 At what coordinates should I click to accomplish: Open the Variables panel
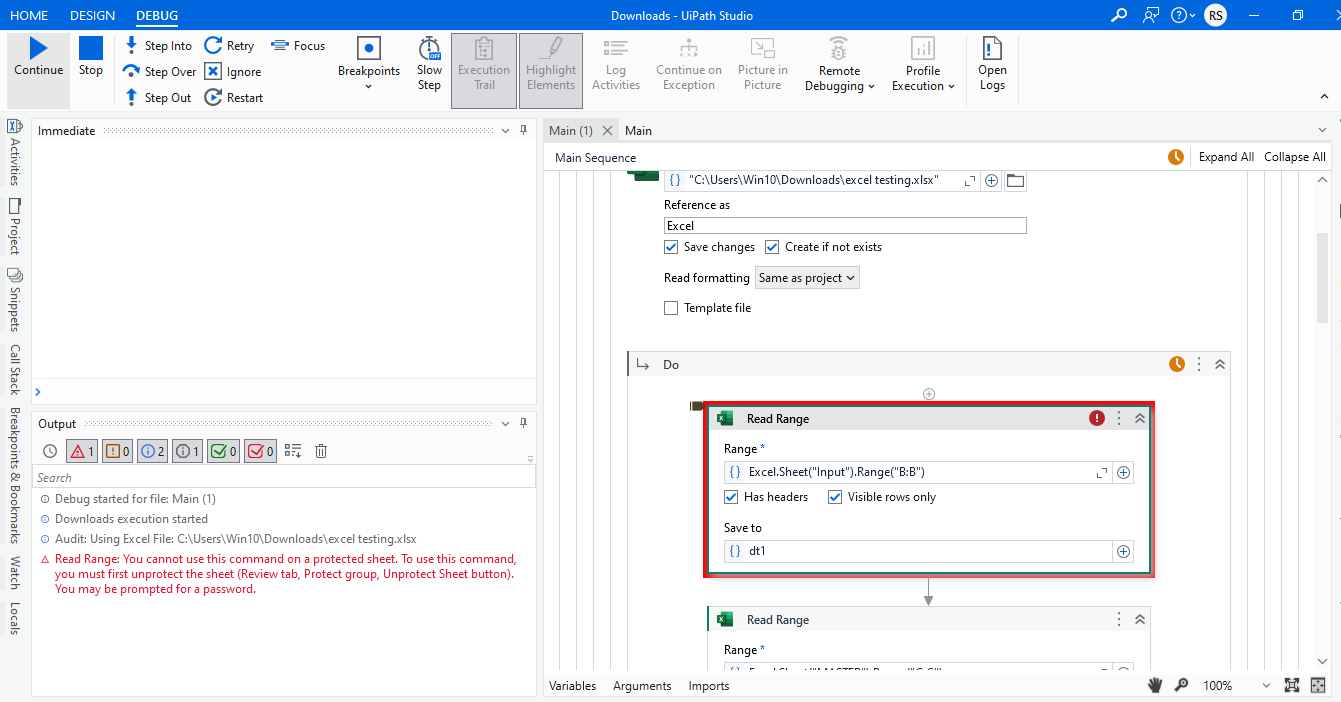tap(573, 686)
